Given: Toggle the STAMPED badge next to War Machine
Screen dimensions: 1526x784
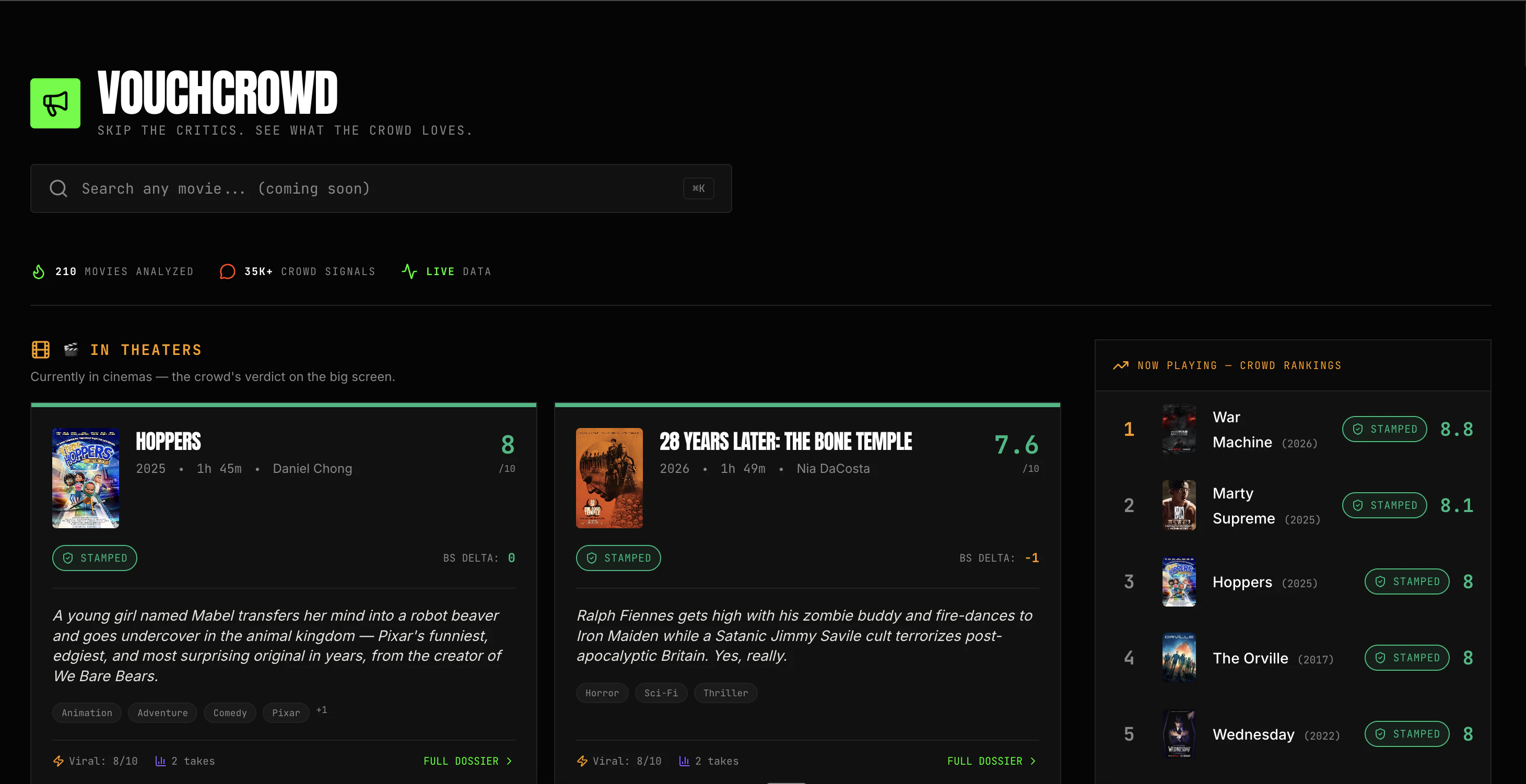Looking at the screenshot, I should coord(1384,429).
